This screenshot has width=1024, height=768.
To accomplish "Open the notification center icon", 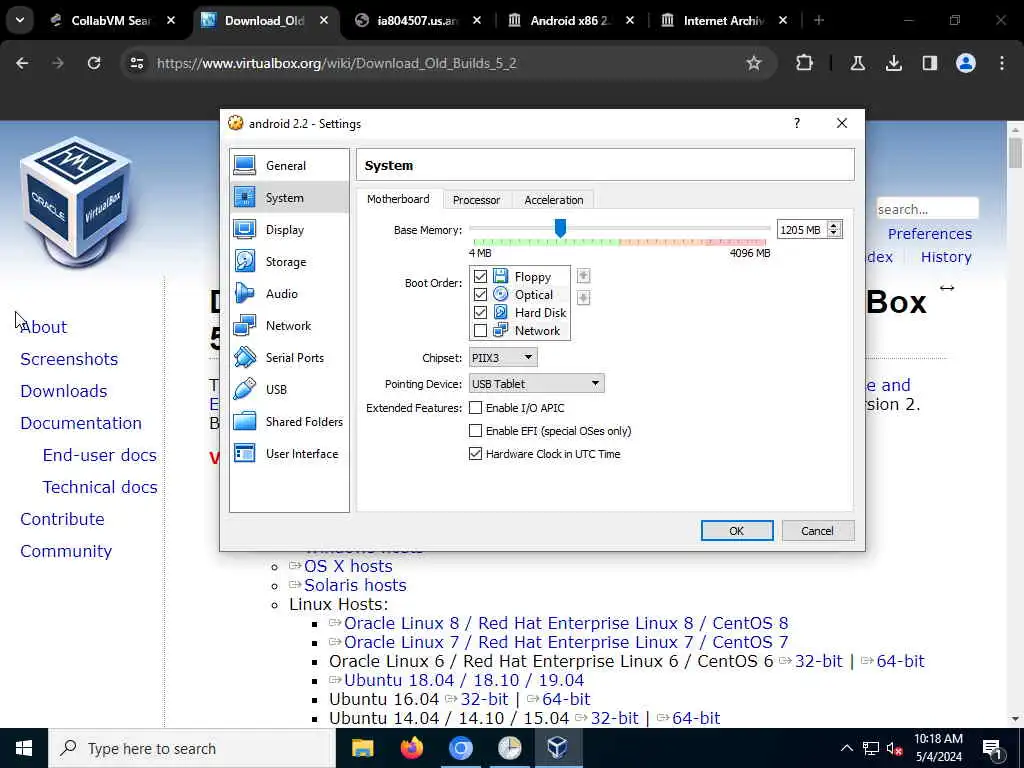I will pyautogui.click(x=992, y=748).
